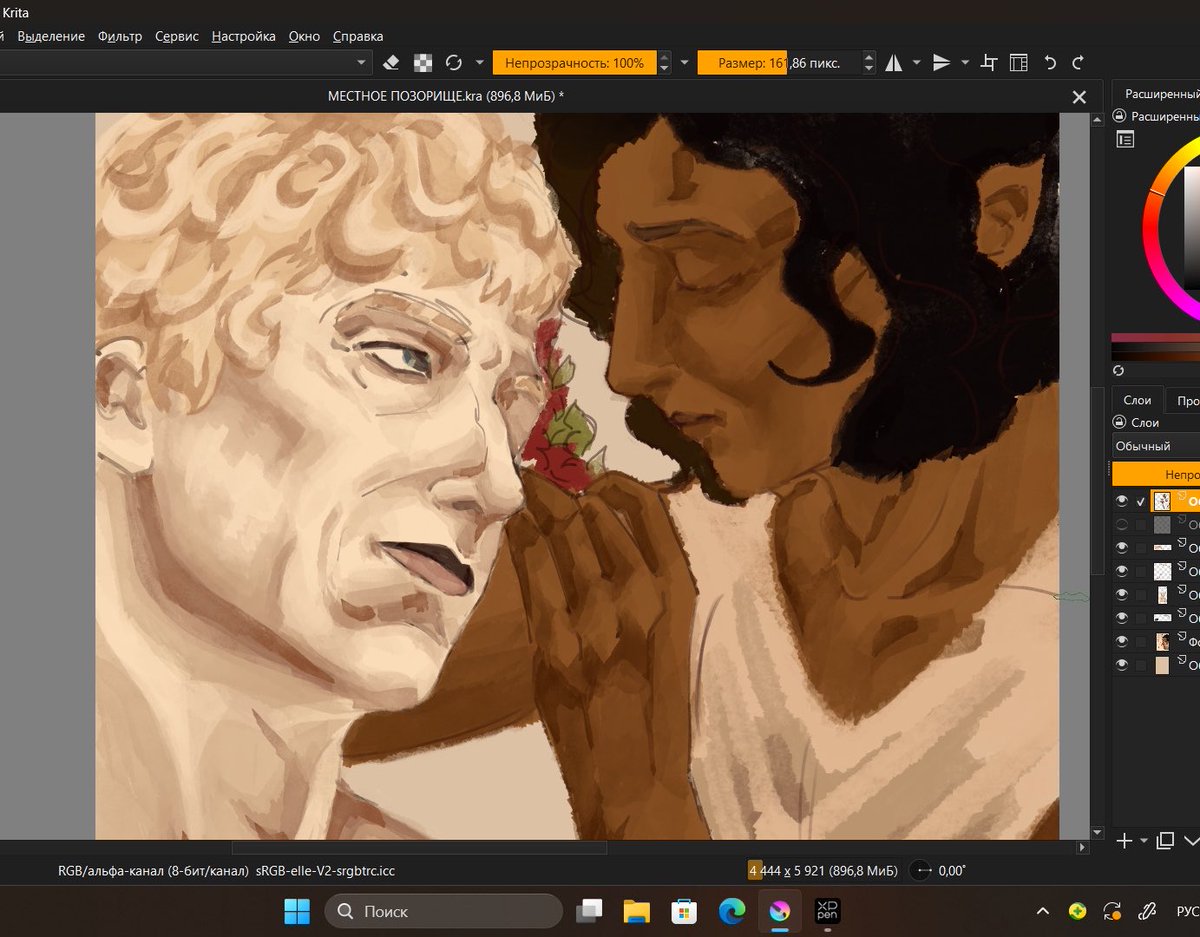Viewport: 1200px width, 937px height.
Task: Toggle checkbox on hidden second layer
Action: (x=1141, y=524)
